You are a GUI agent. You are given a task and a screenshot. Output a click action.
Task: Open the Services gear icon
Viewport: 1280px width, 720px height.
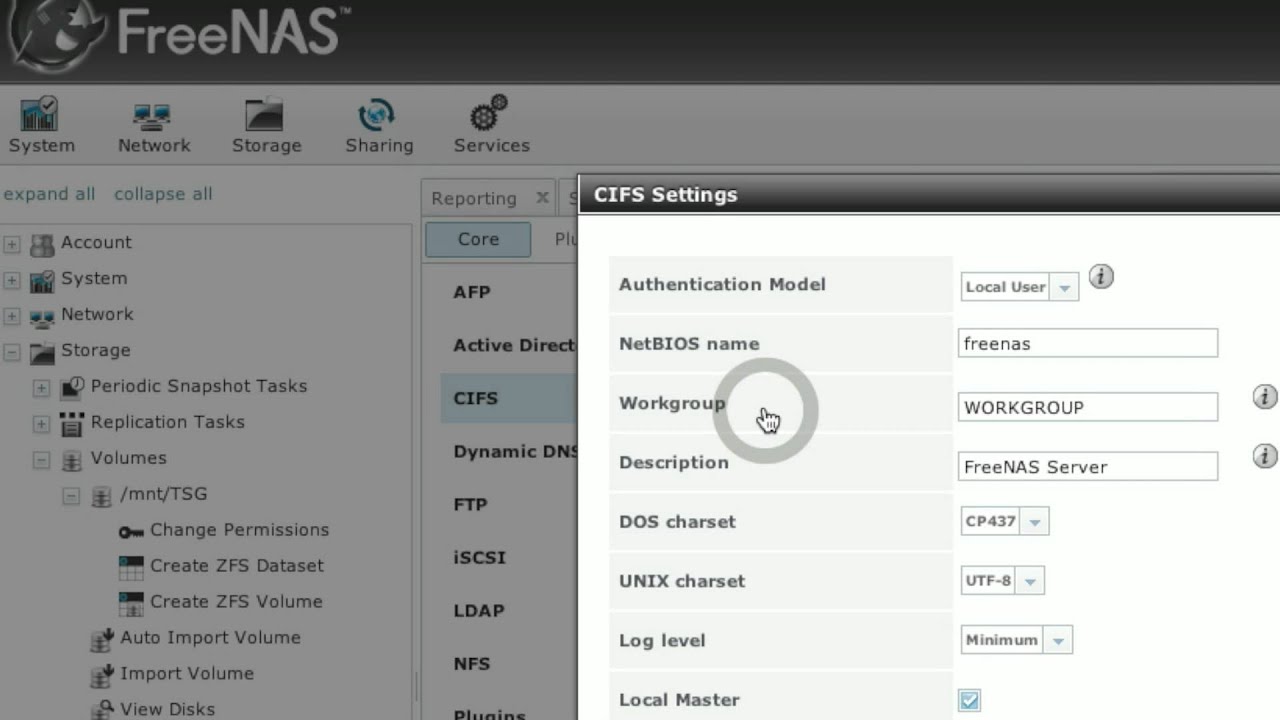(x=489, y=113)
